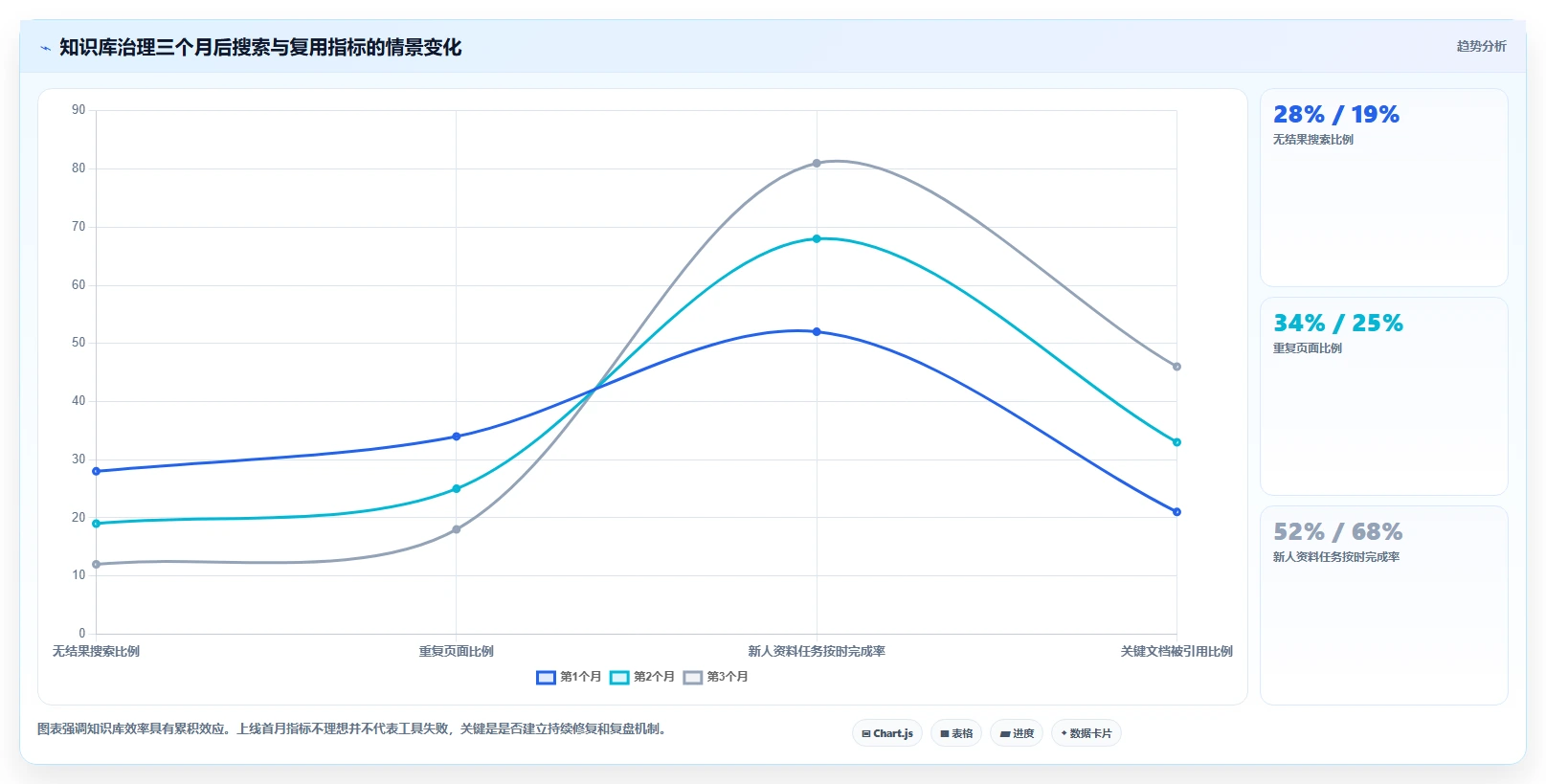Click the card caption 重复页面比例

pos(1307,348)
